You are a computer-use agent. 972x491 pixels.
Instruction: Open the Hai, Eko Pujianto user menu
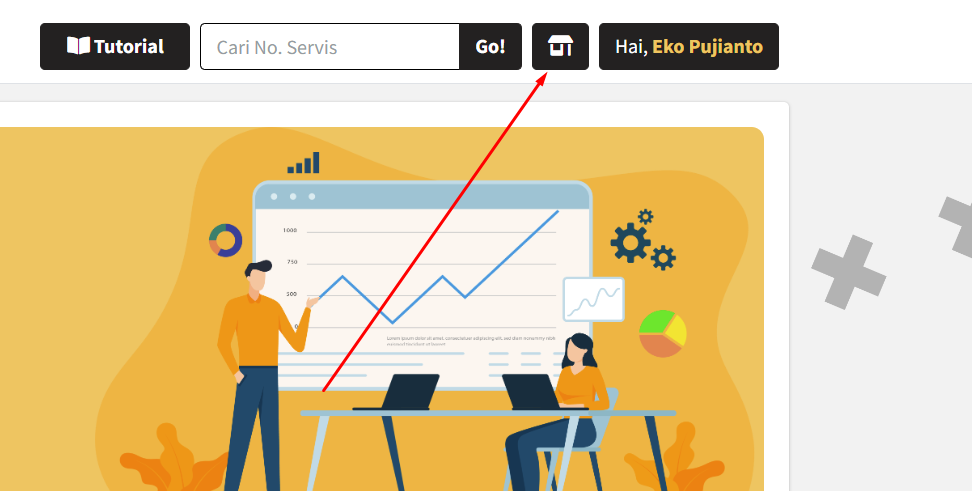[x=689, y=46]
